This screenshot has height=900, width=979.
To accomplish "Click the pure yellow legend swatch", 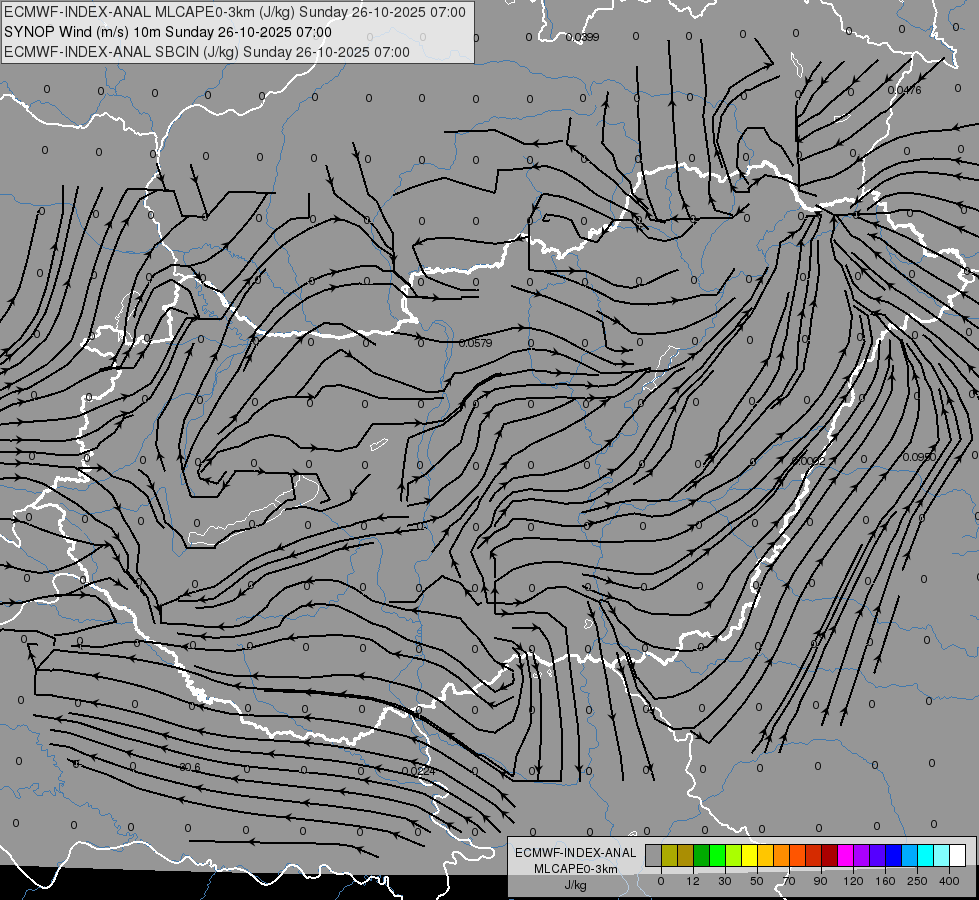I will point(749,855).
